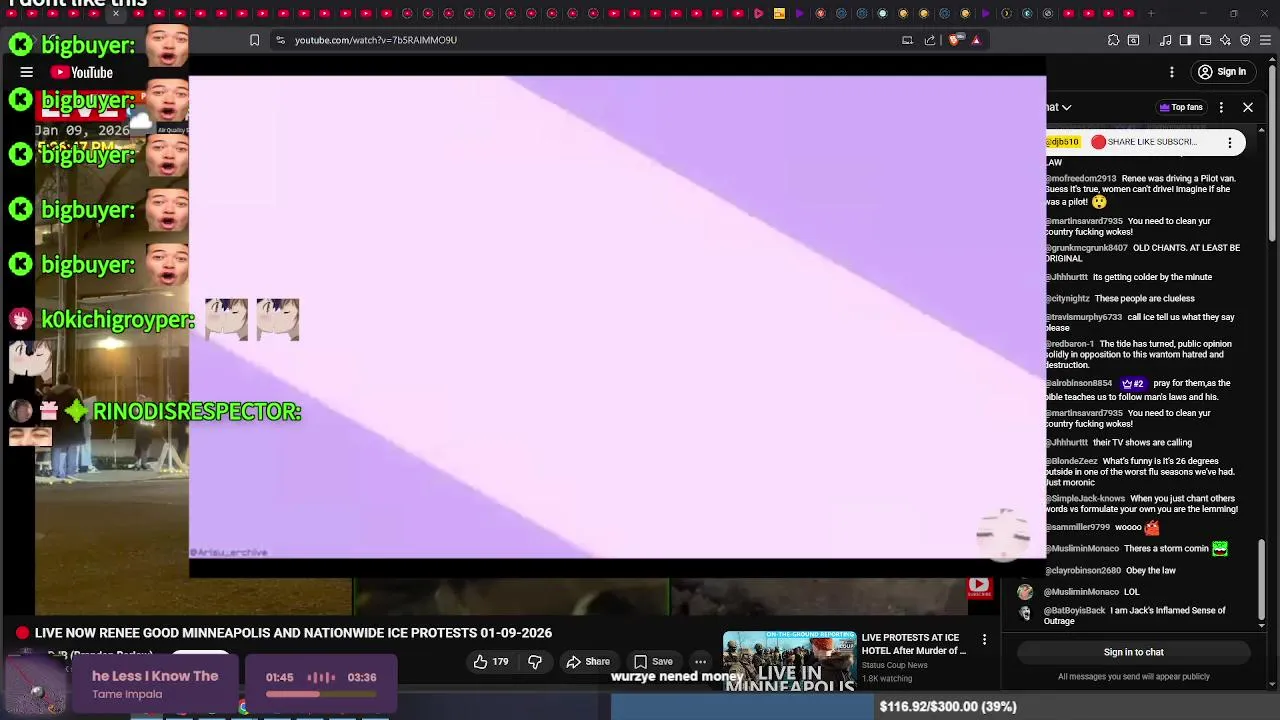Click username @grunkmcgrunk8407 in chat

point(1087,247)
